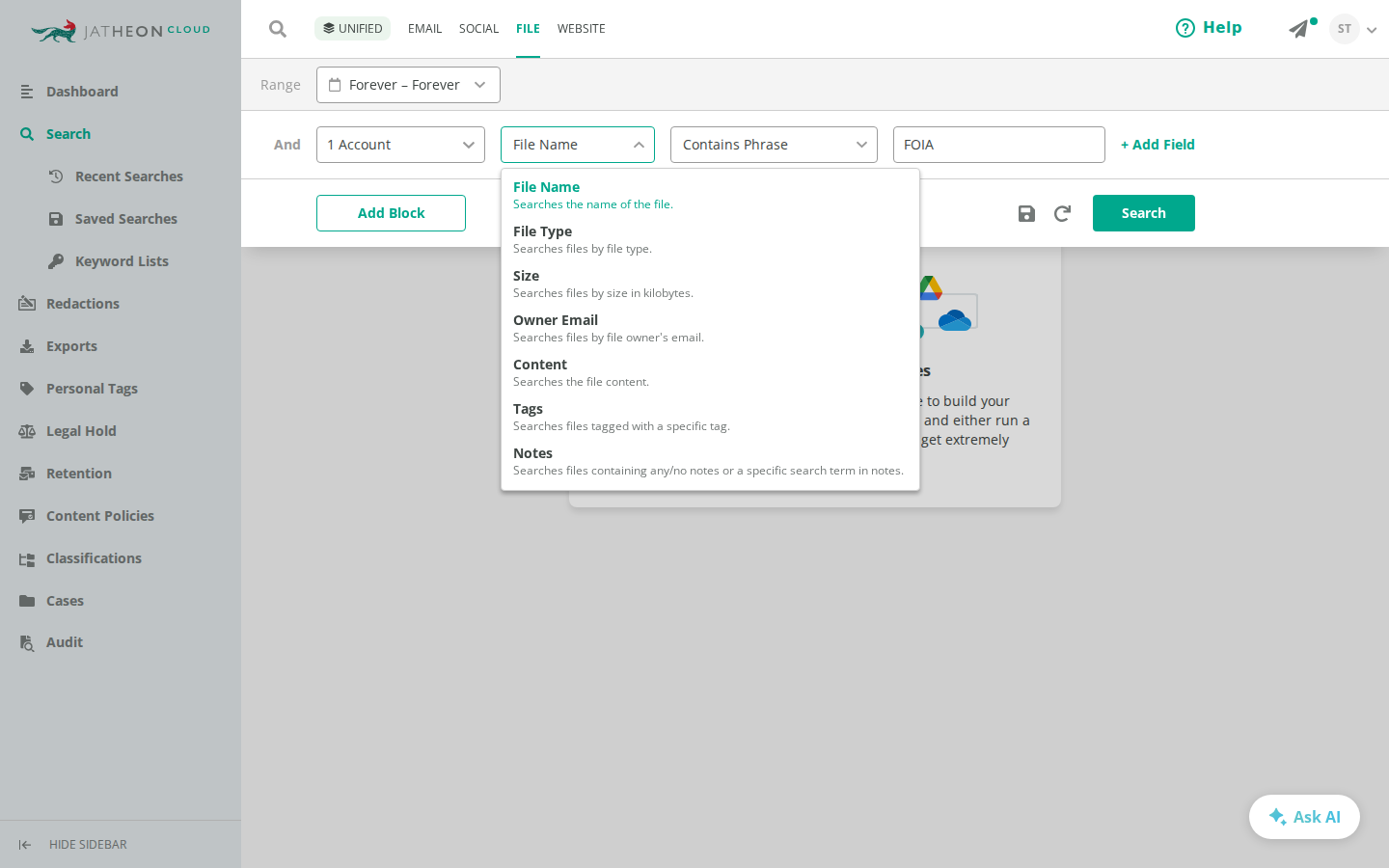This screenshot has height=868, width=1389.
Task: Open Help from the top bar
Action: [x=1209, y=28]
